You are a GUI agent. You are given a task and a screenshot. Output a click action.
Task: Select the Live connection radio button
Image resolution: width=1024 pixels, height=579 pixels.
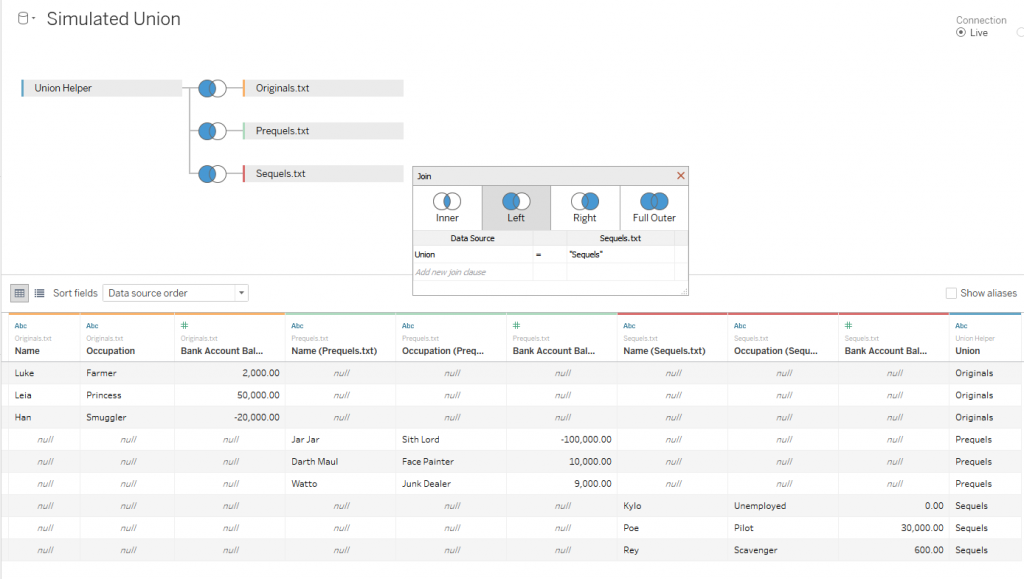point(962,31)
